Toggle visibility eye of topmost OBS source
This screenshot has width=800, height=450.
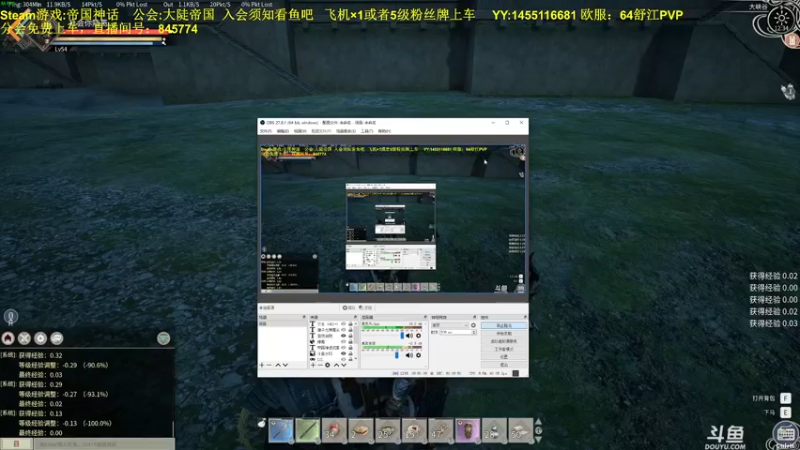(343, 324)
